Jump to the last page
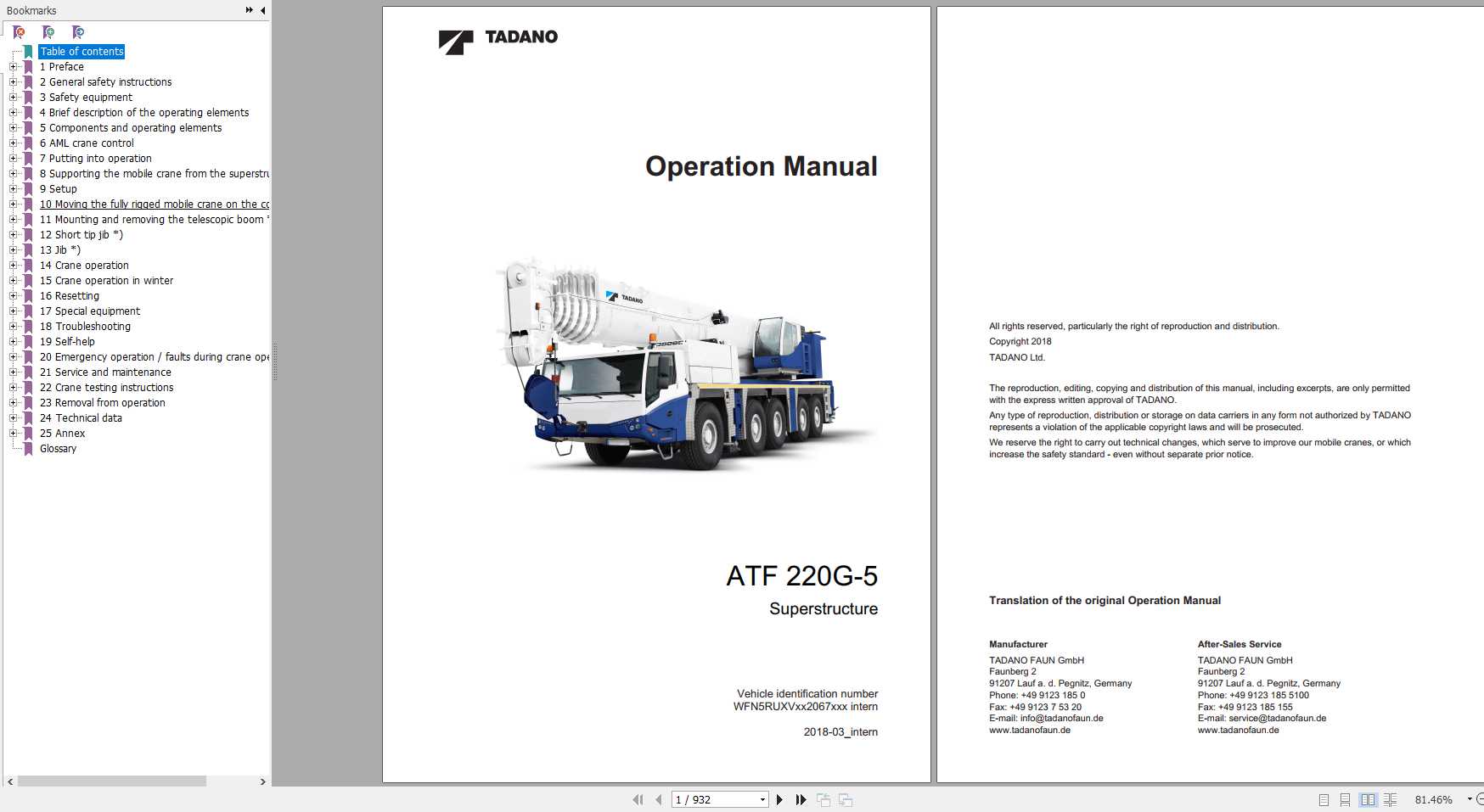Viewport: 1484px width, 812px height. [801, 799]
